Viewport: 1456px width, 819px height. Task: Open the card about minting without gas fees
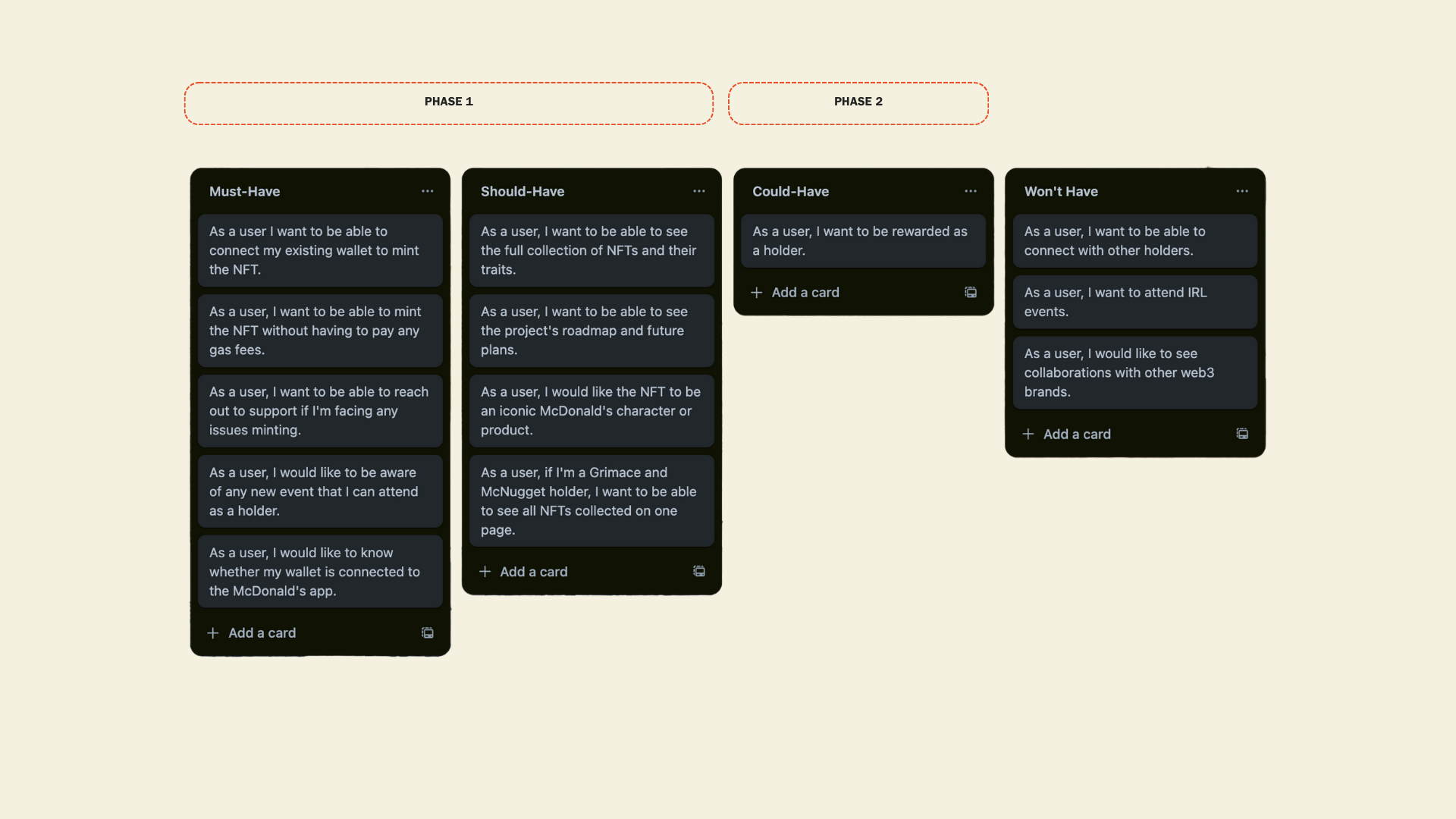(x=320, y=331)
